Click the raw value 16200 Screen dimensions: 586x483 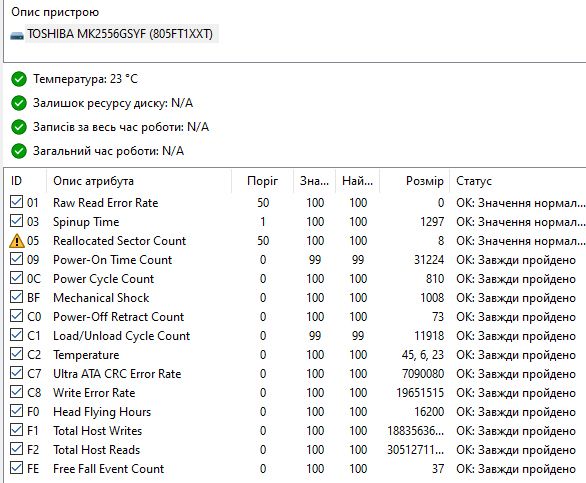[429, 412]
